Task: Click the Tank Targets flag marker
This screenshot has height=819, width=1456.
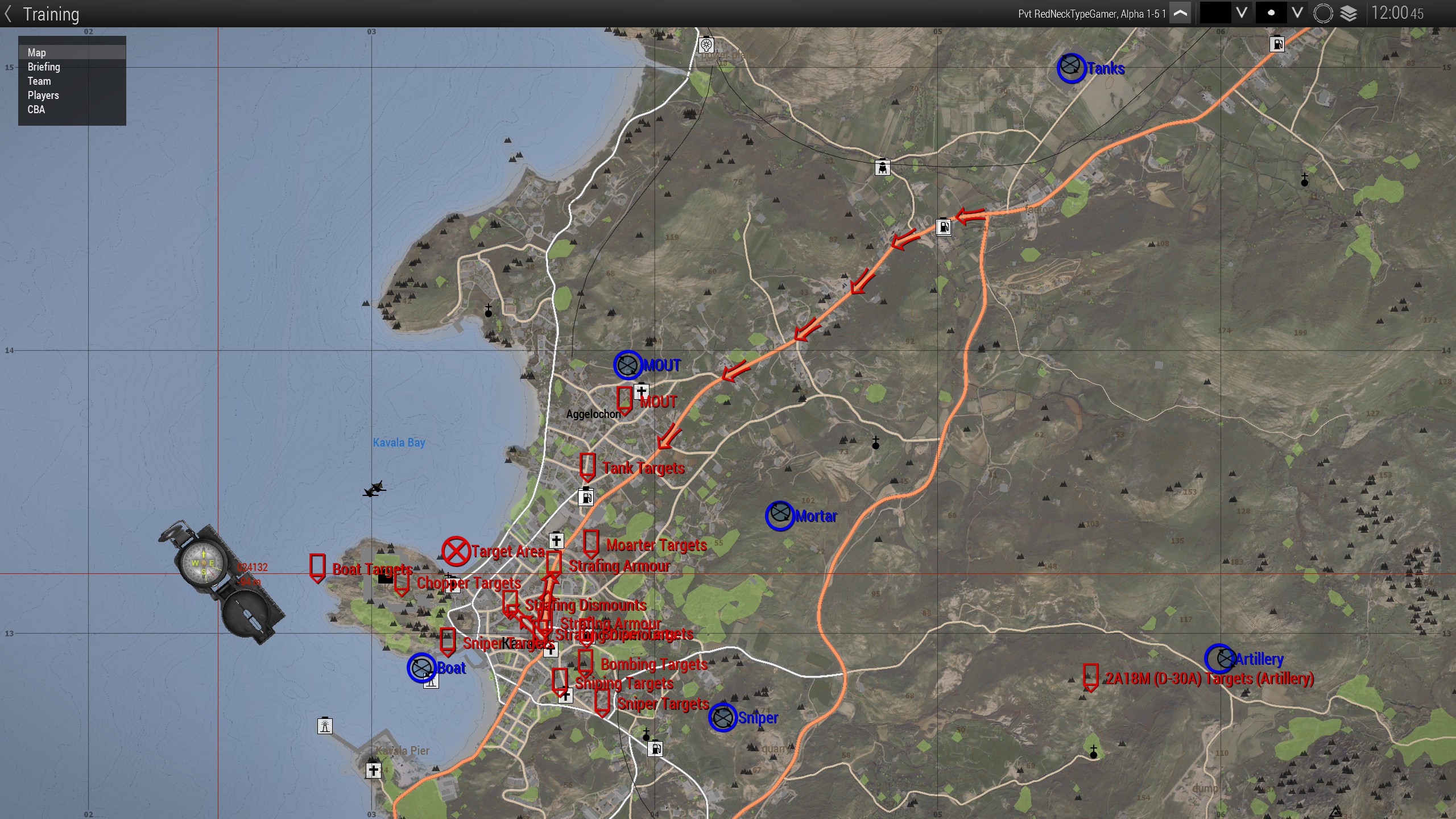Action: click(x=588, y=466)
